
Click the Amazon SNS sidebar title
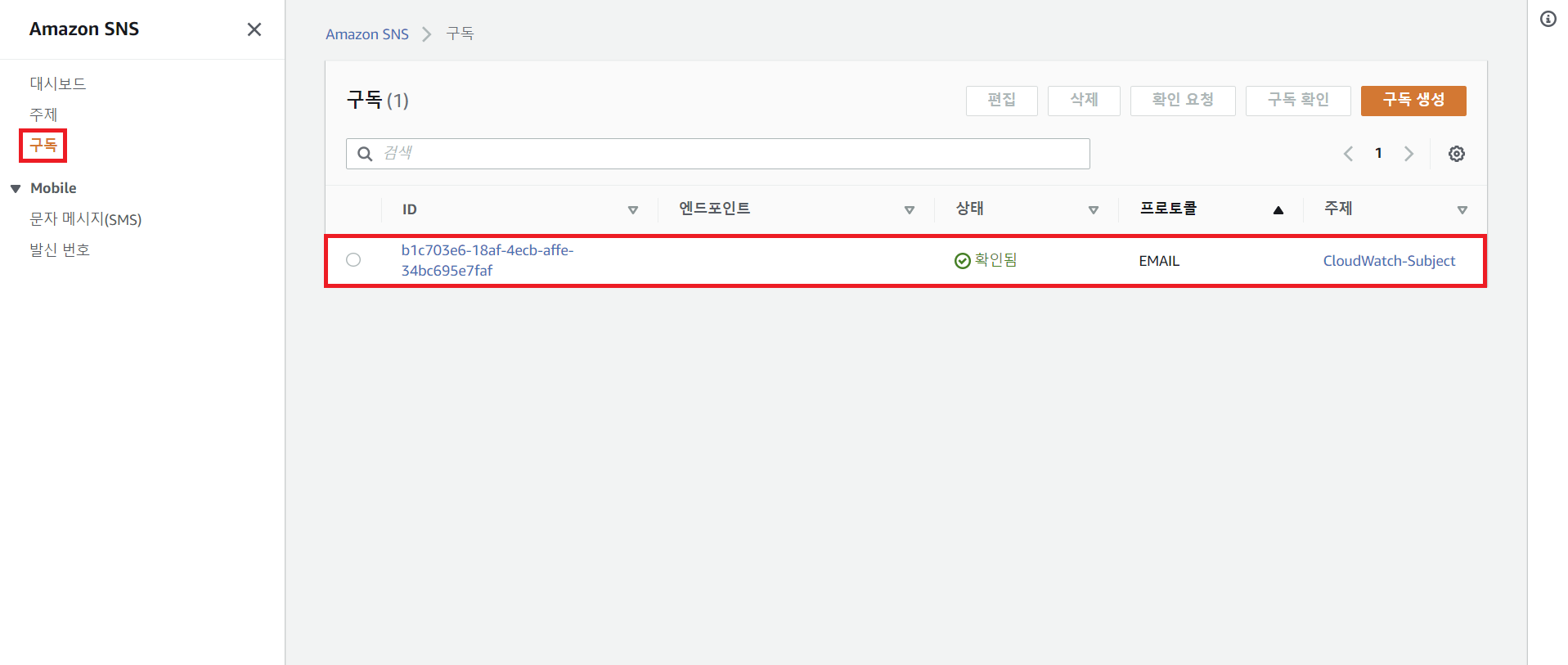(84, 29)
